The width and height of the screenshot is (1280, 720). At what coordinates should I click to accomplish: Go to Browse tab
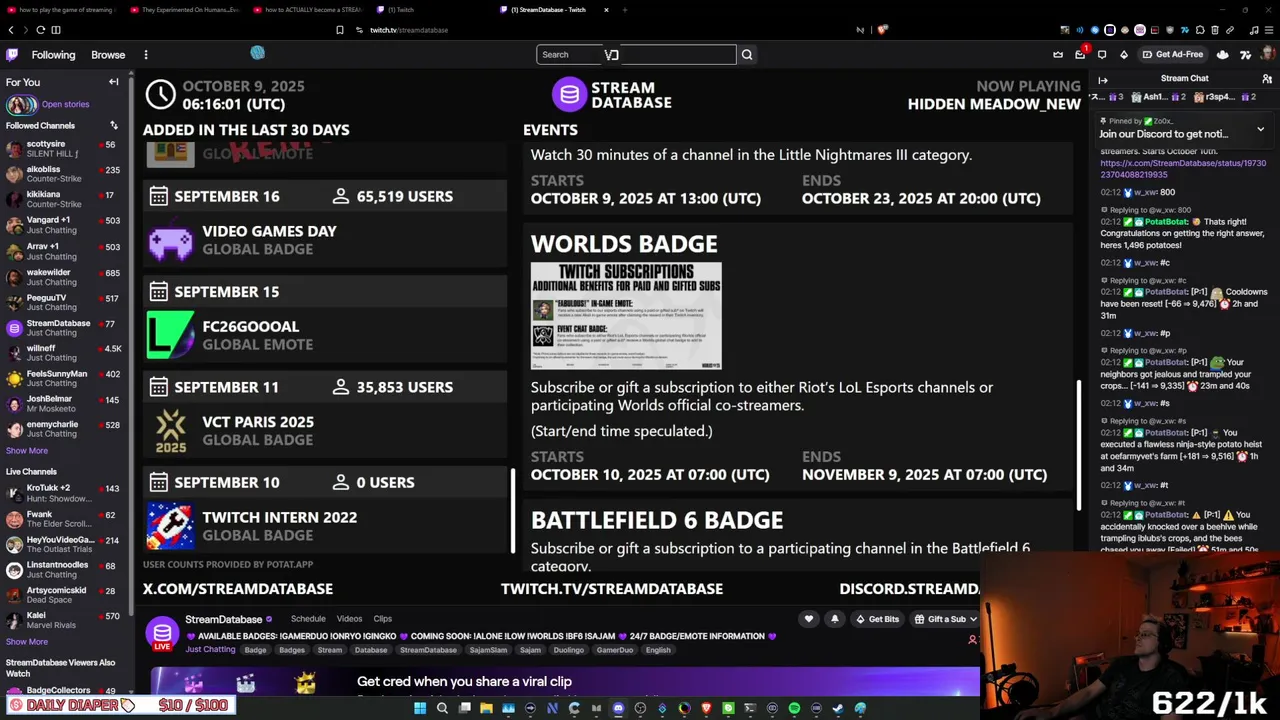pos(108,55)
